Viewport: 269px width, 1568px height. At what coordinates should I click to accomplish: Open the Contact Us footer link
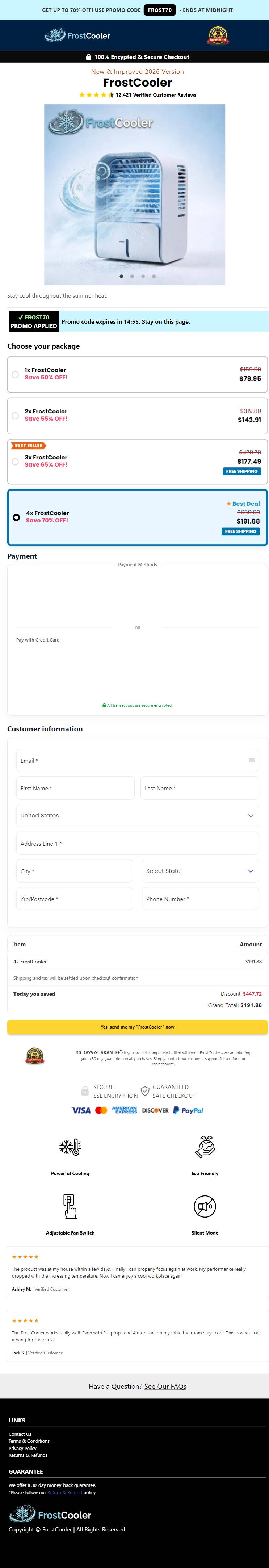click(x=20, y=1434)
